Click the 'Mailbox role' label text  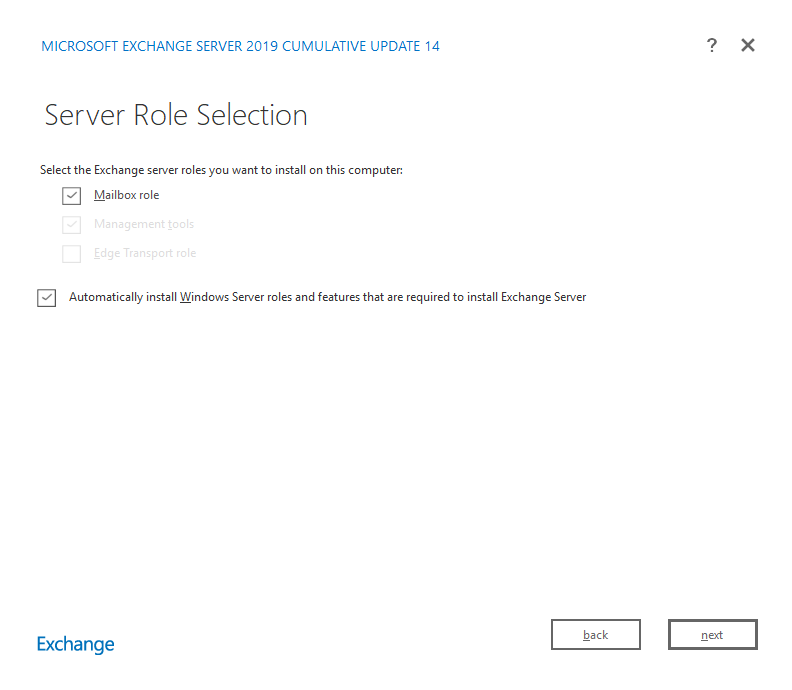tap(126, 195)
